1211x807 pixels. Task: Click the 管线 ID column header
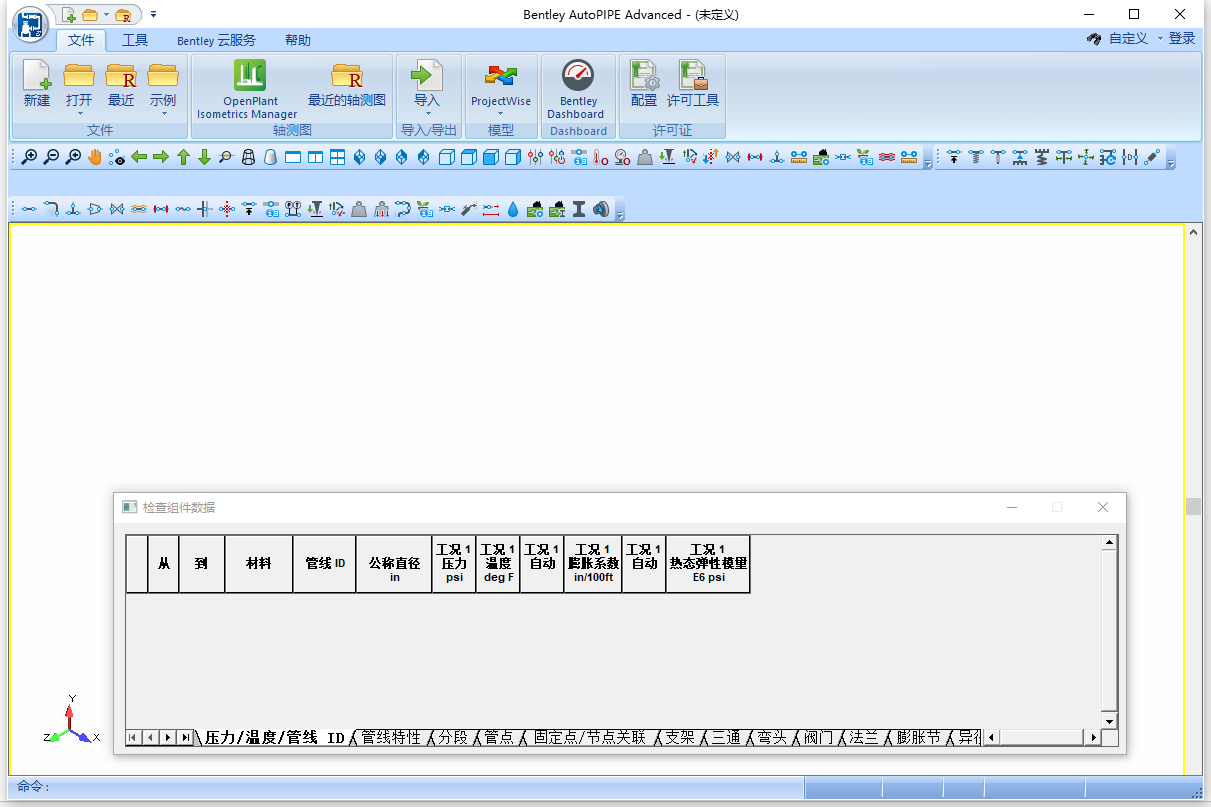[325, 564]
